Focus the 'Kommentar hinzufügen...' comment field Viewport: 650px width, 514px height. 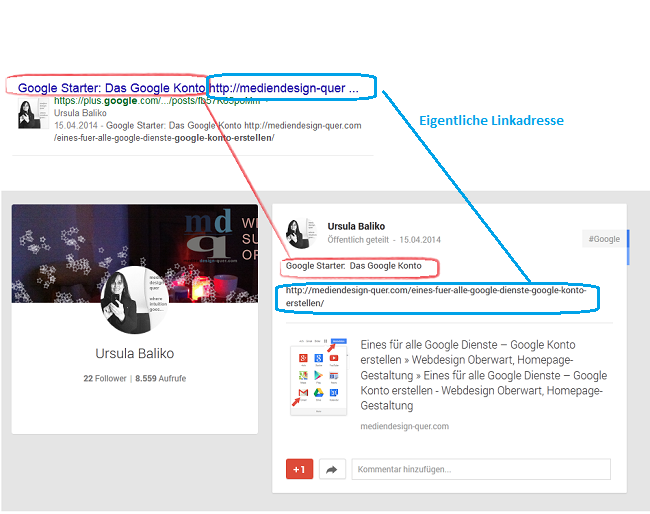pyautogui.click(x=481, y=469)
